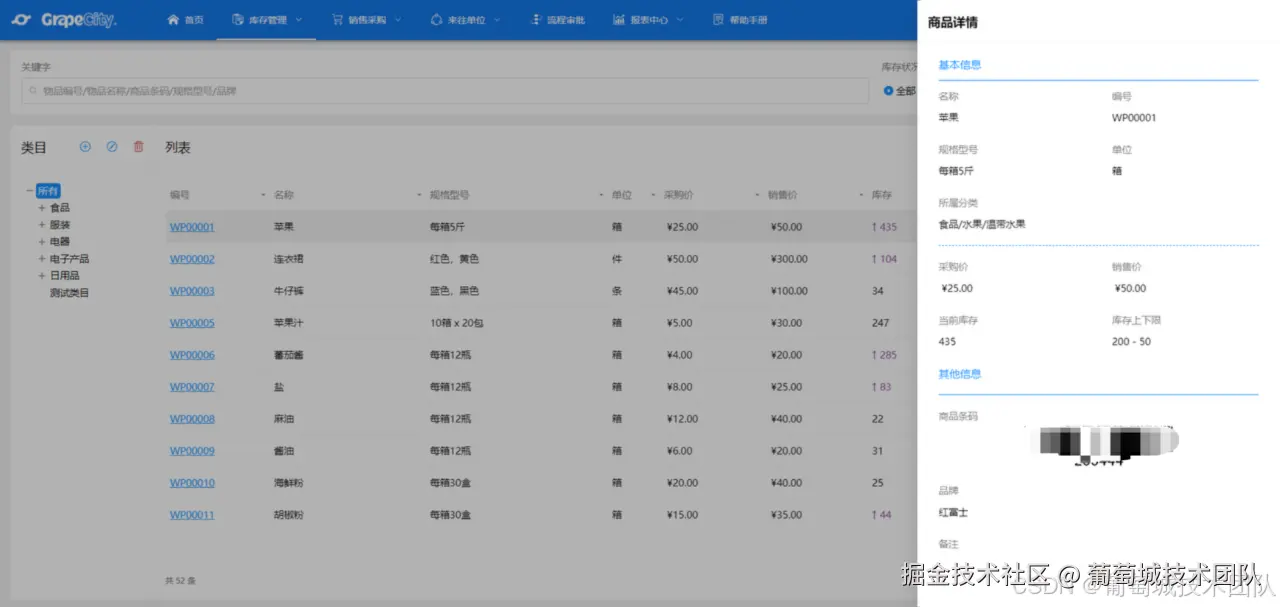This screenshot has height=607, width=1280.
Task: Select the 所有 tree item
Action: (x=48, y=191)
